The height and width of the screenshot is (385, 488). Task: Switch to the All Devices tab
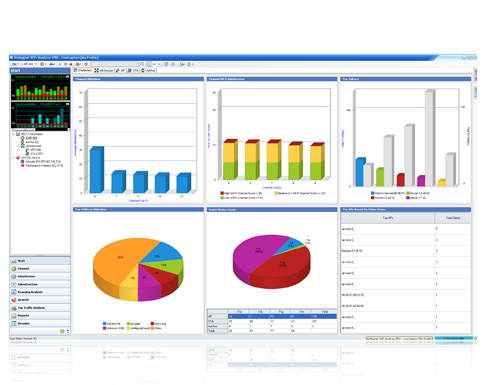104,70
